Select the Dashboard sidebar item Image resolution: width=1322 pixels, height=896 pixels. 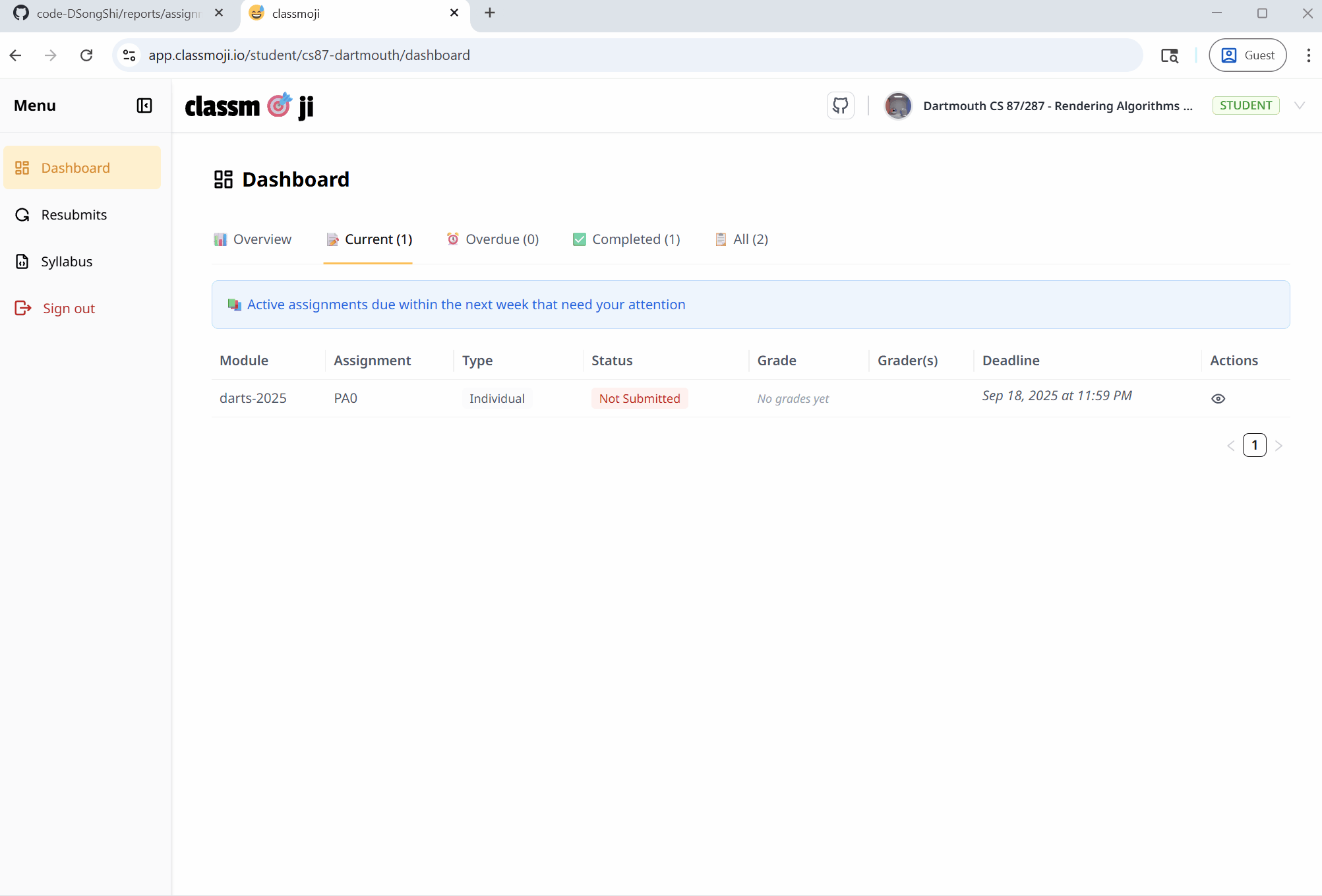click(x=75, y=168)
